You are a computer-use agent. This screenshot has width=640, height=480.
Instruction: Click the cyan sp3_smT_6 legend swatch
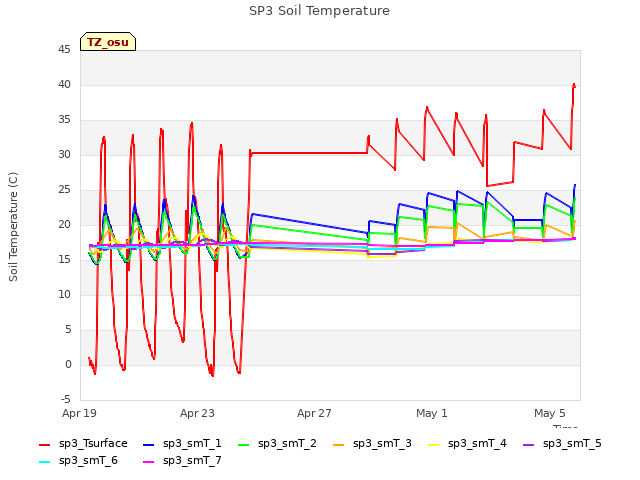click(44, 462)
